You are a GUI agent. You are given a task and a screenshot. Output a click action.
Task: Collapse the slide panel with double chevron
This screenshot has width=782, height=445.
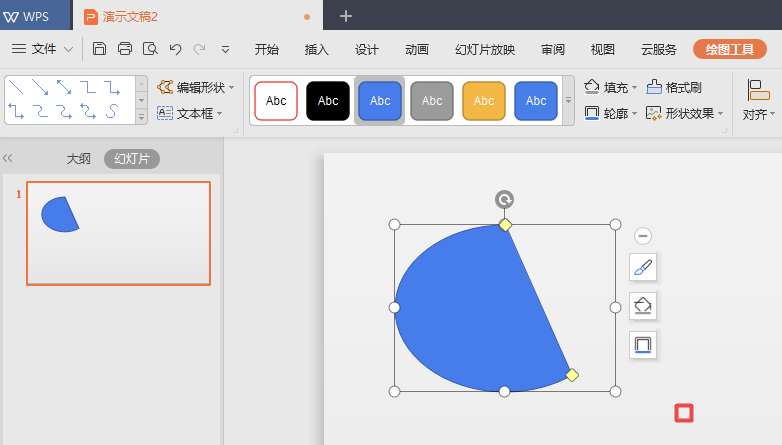coord(8,158)
